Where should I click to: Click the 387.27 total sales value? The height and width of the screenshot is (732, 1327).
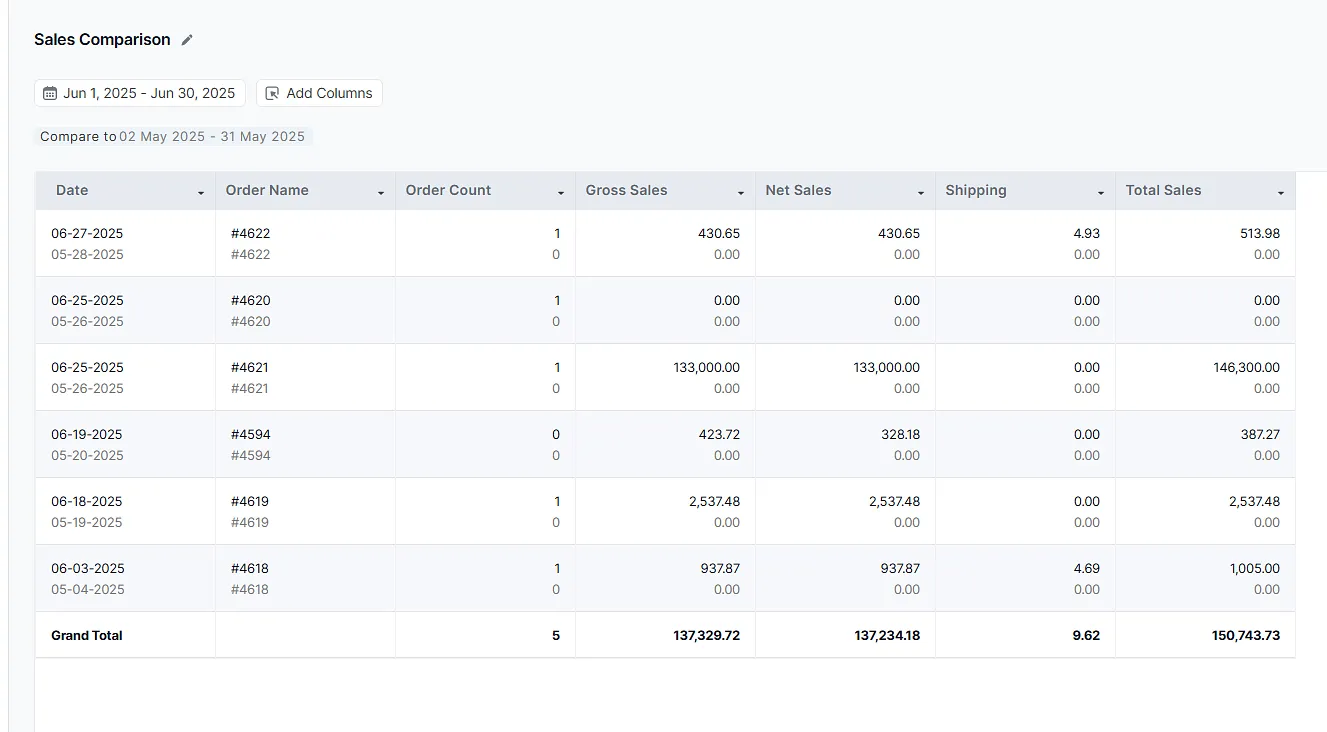pyautogui.click(x=1260, y=434)
